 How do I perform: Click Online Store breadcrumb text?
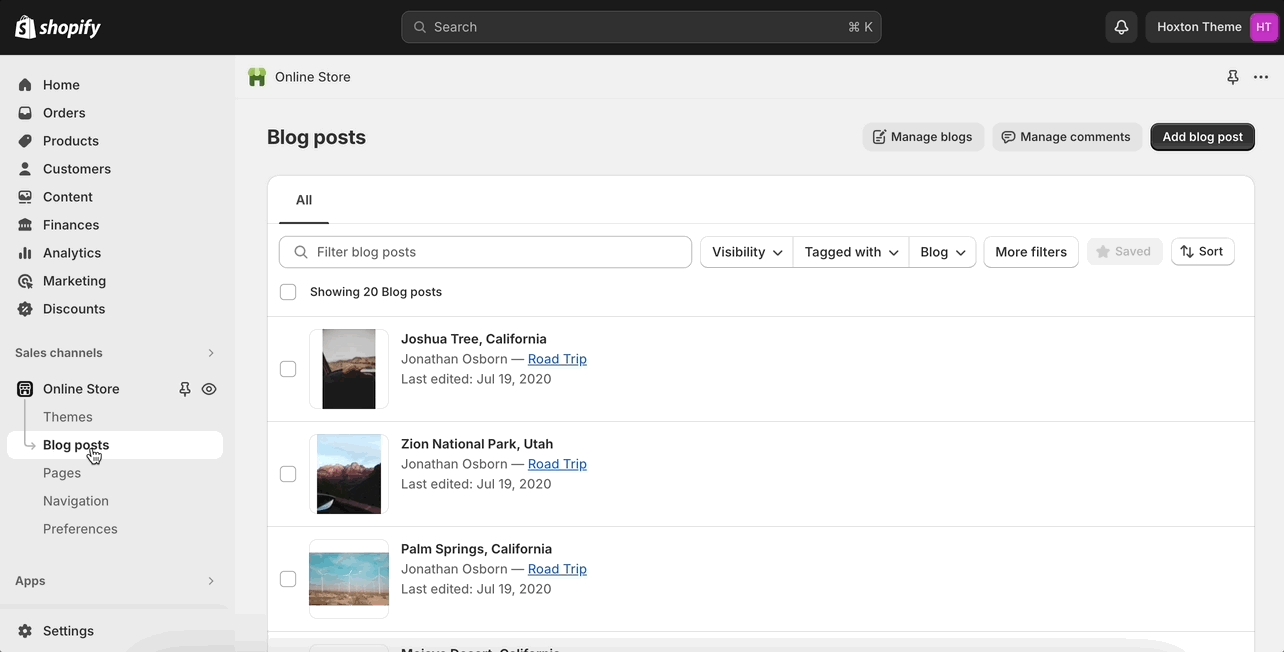point(313,77)
